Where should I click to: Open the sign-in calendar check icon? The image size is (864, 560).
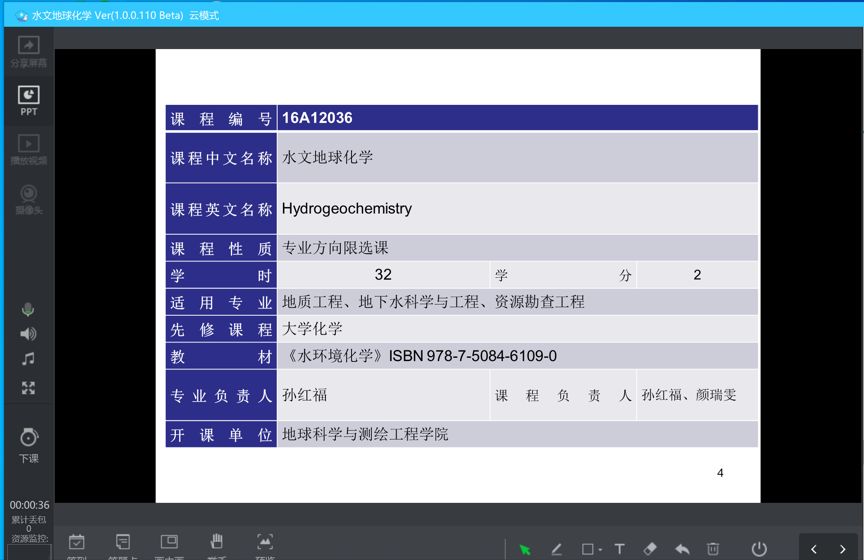(x=77, y=542)
